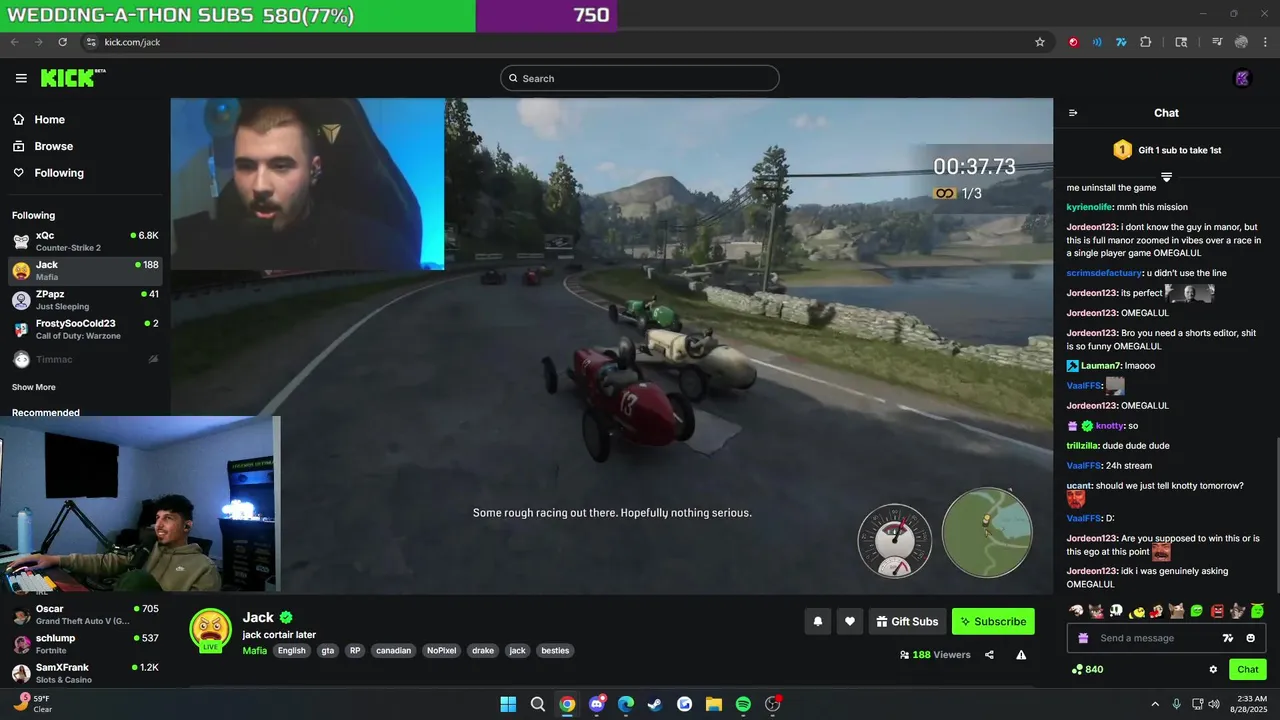Open 7TV emote picker in chat input
Viewport: 1280px width, 720px height.
(x=1228, y=638)
